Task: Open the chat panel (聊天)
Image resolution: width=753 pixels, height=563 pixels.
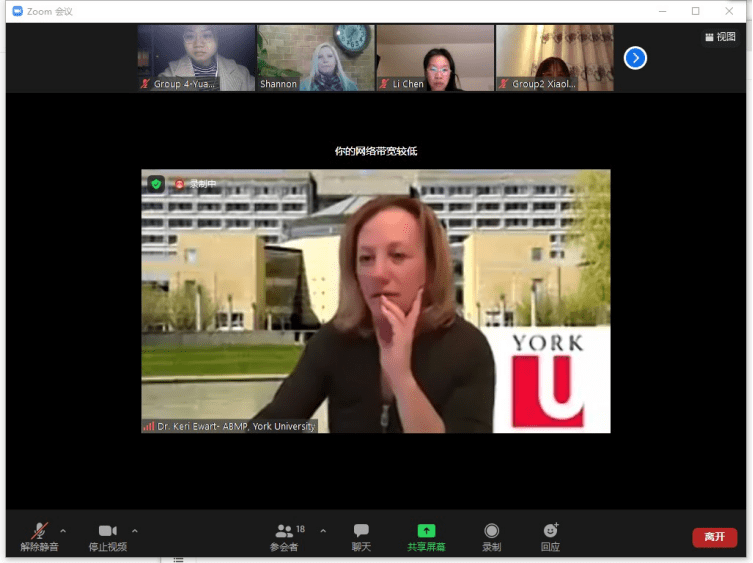Action: coord(361,536)
